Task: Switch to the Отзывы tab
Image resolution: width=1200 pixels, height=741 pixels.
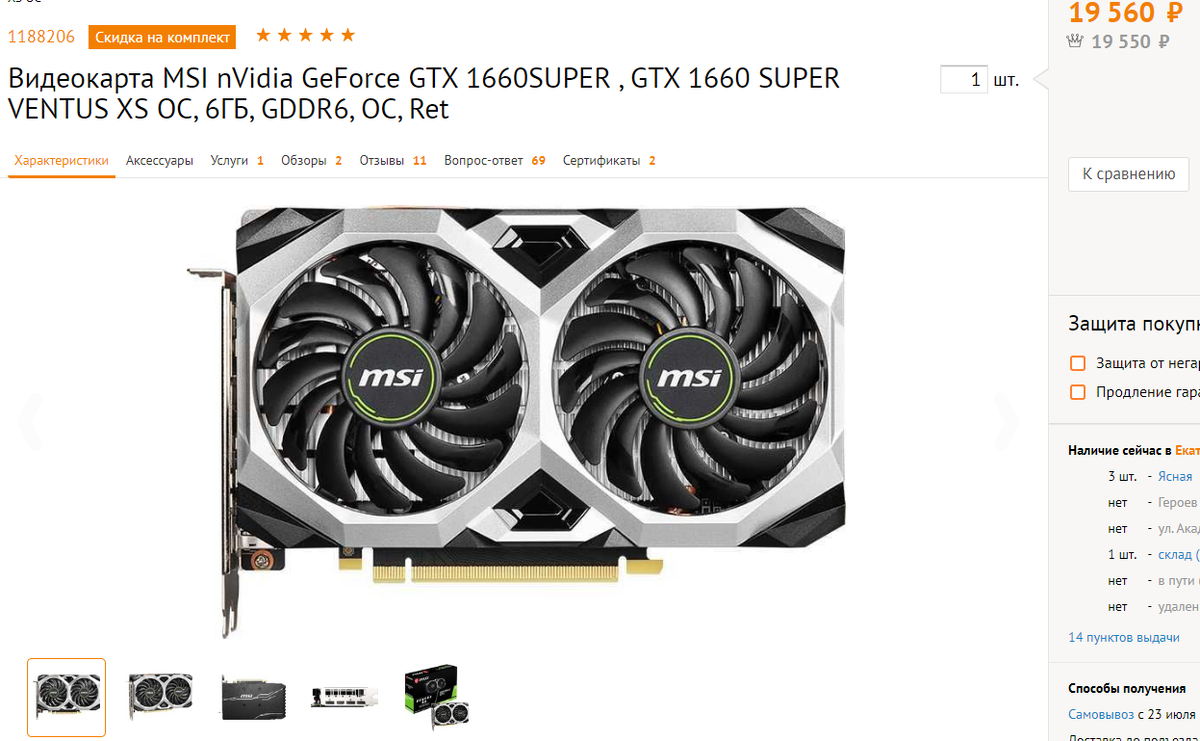Action: point(393,160)
